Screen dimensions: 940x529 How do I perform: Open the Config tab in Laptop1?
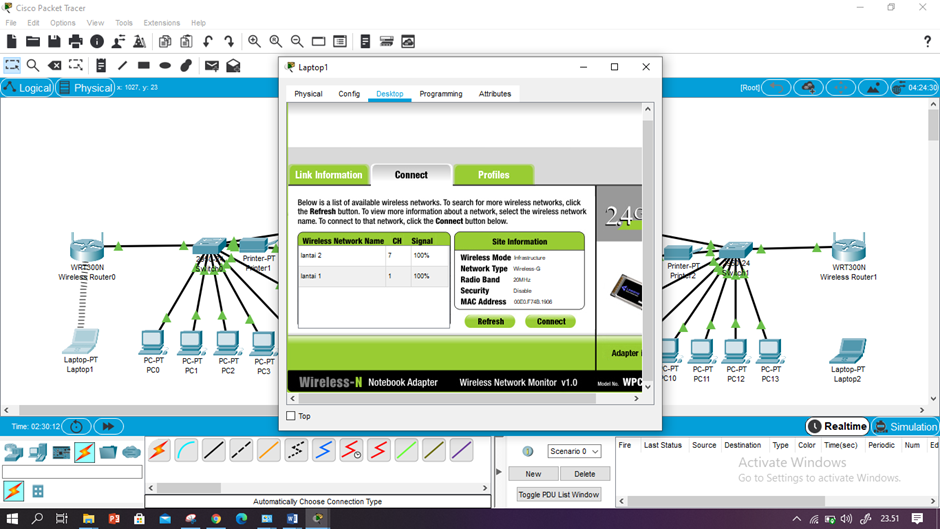(x=349, y=94)
